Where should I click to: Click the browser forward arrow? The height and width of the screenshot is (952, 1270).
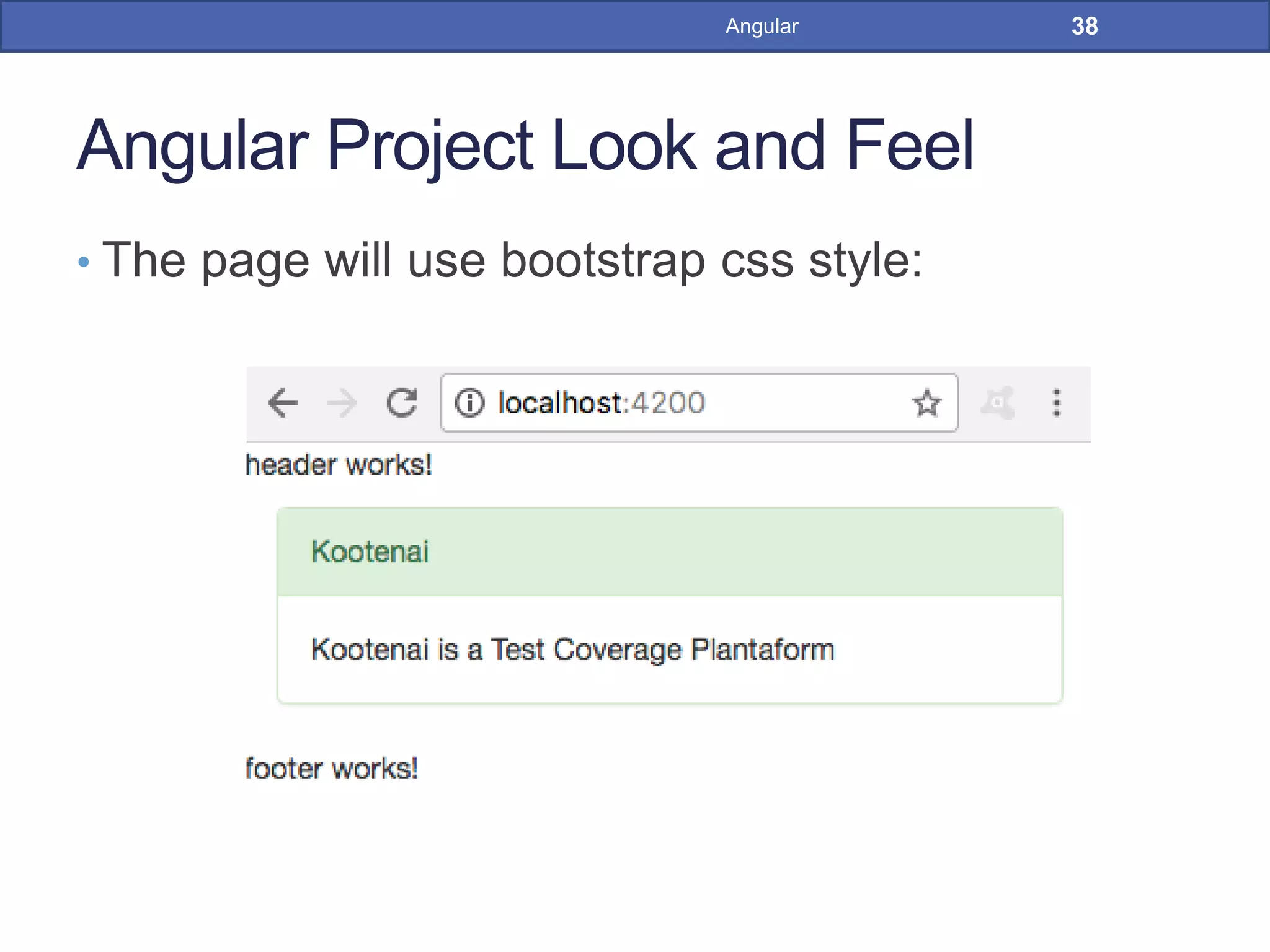pos(342,403)
